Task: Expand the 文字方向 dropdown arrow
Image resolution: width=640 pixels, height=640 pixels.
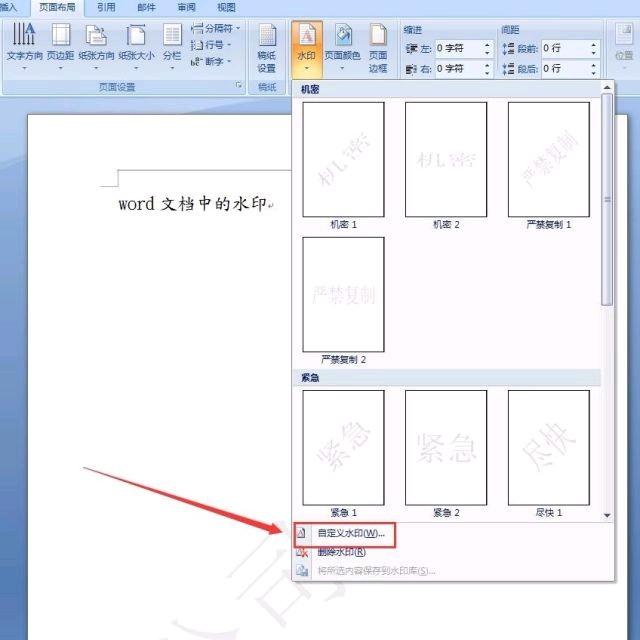Action: click(24, 68)
